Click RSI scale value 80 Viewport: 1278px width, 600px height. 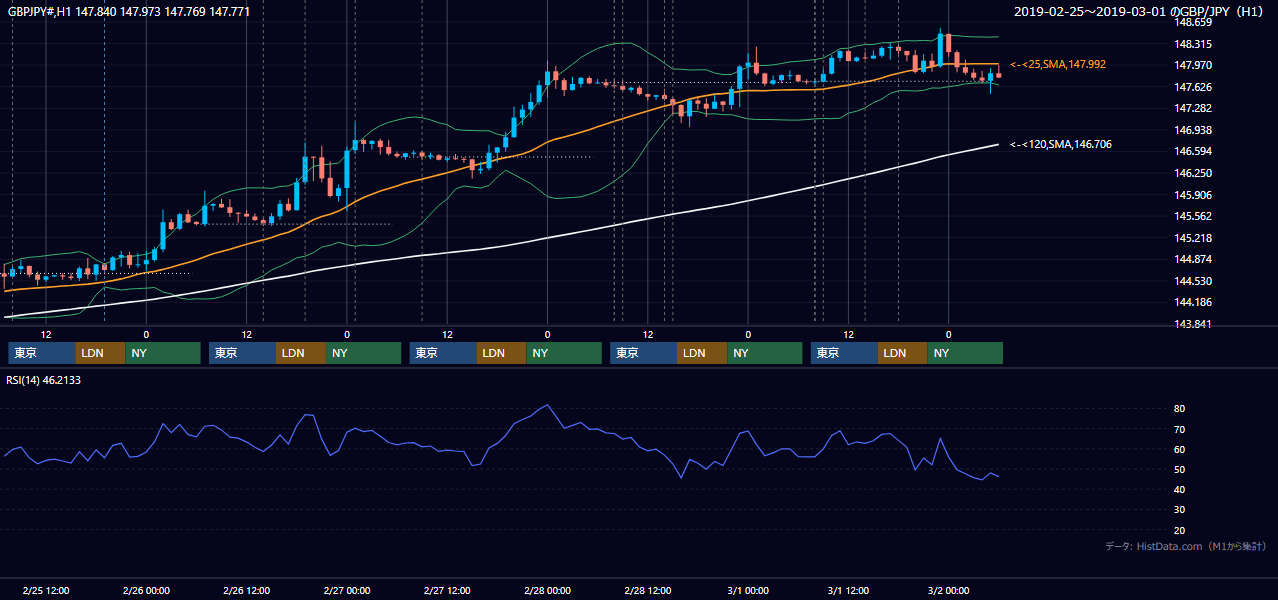point(1180,409)
